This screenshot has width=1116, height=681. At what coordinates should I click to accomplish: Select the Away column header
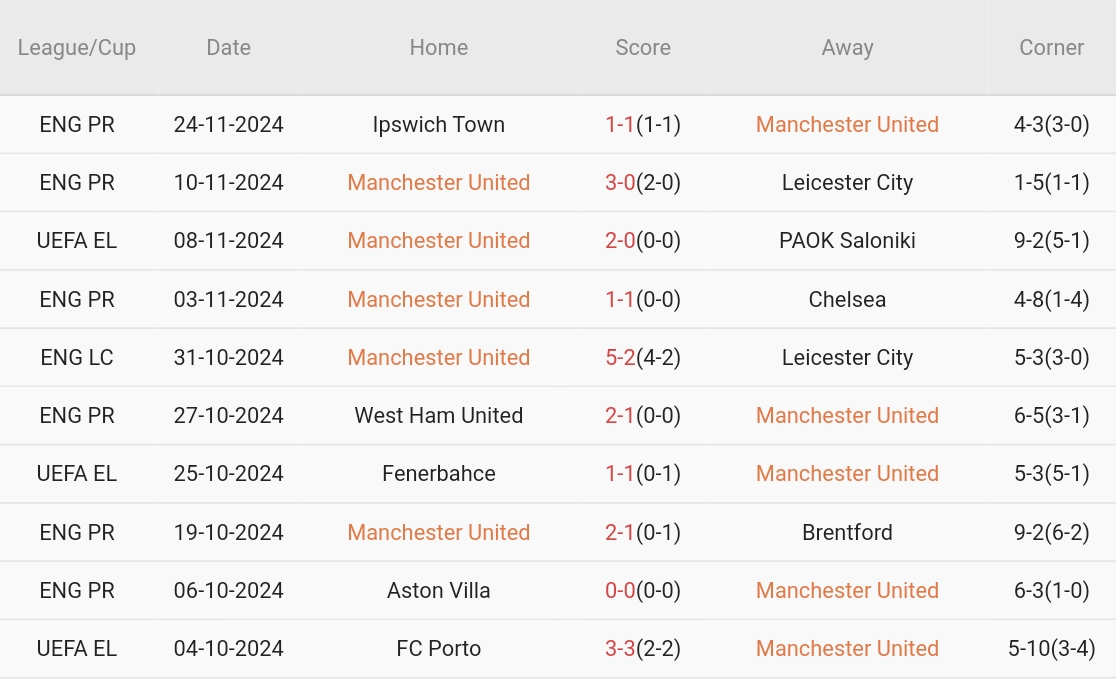(x=847, y=48)
